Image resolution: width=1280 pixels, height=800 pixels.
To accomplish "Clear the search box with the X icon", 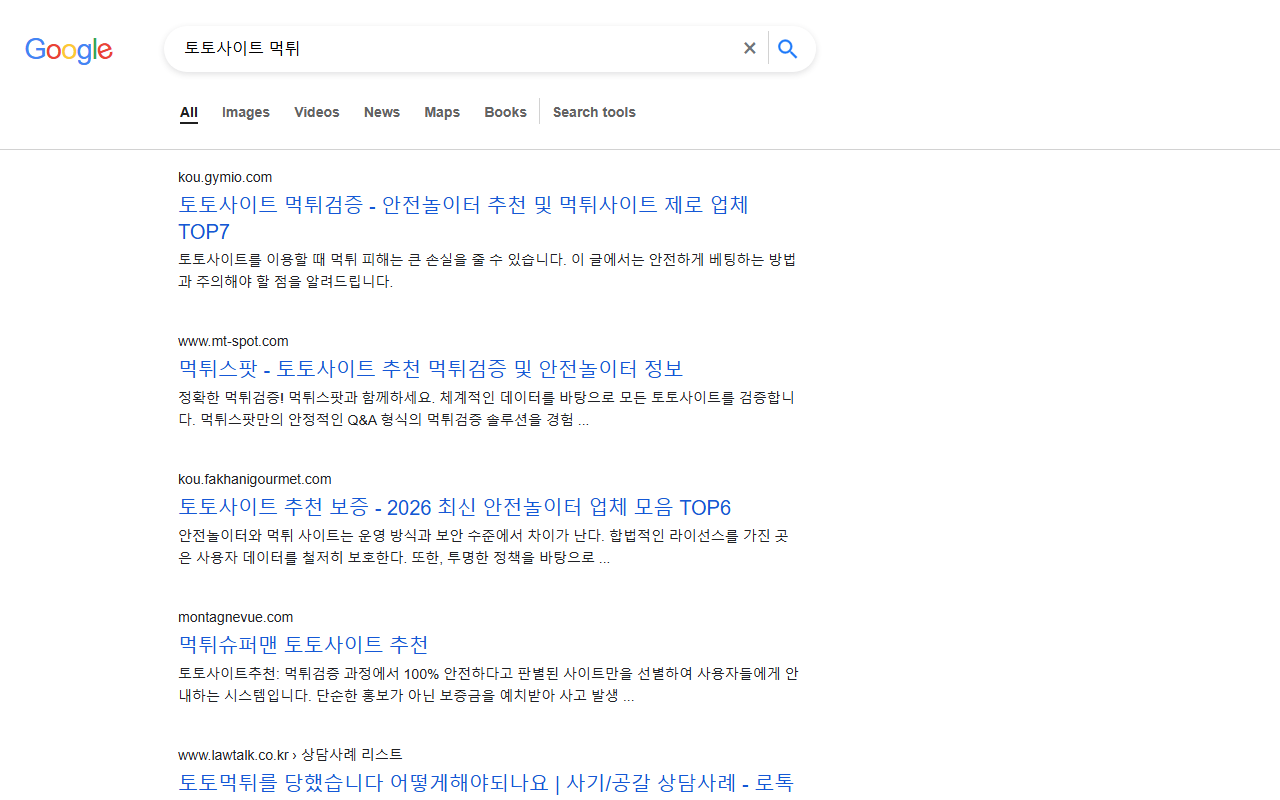I will pos(749,48).
